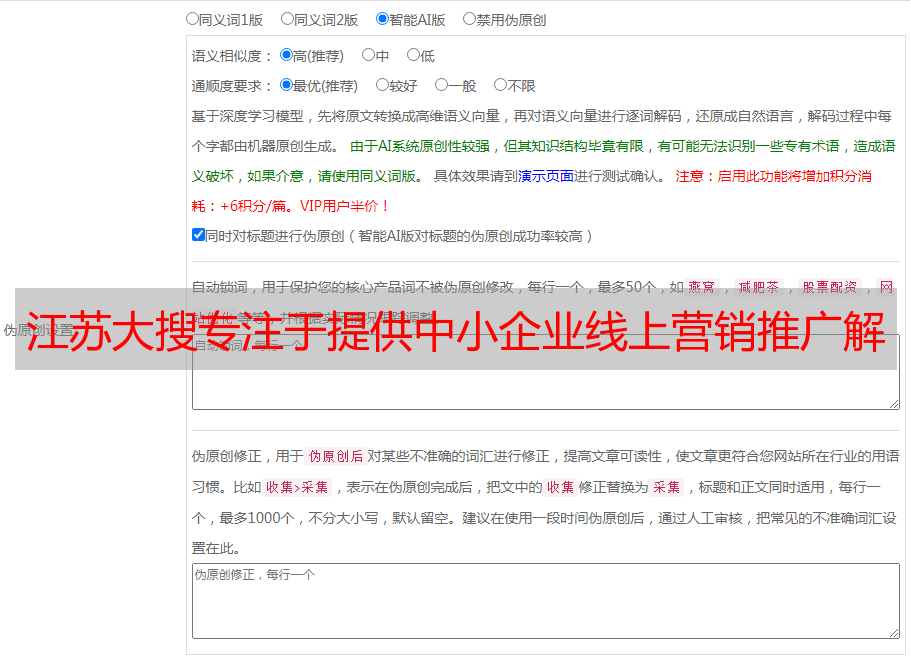The width and height of the screenshot is (911, 658).
Task: Click the 燕窝 example keyword tag
Action: (x=702, y=287)
